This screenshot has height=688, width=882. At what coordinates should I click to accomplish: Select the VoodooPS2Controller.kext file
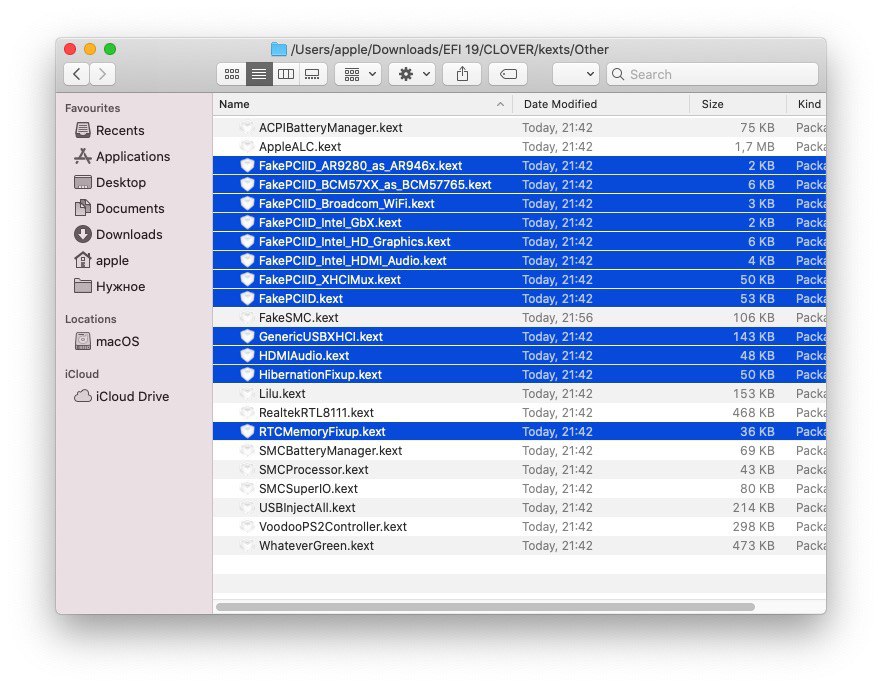519,527
